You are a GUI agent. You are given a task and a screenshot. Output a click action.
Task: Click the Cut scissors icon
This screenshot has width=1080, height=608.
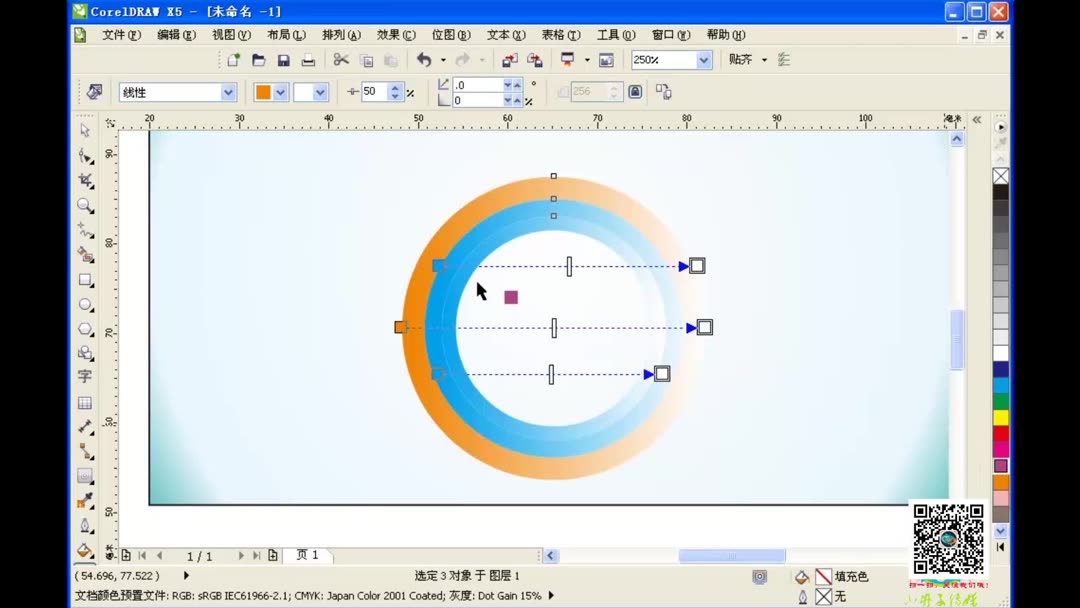click(x=340, y=60)
